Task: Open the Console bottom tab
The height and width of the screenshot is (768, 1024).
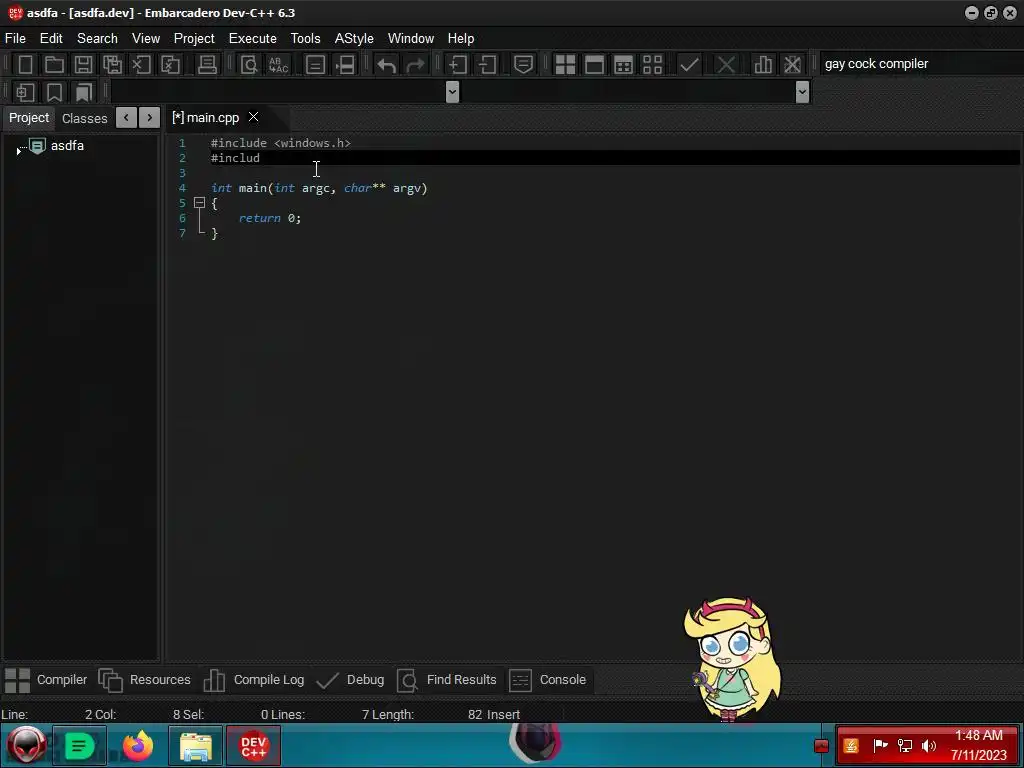Action: (547, 680)
